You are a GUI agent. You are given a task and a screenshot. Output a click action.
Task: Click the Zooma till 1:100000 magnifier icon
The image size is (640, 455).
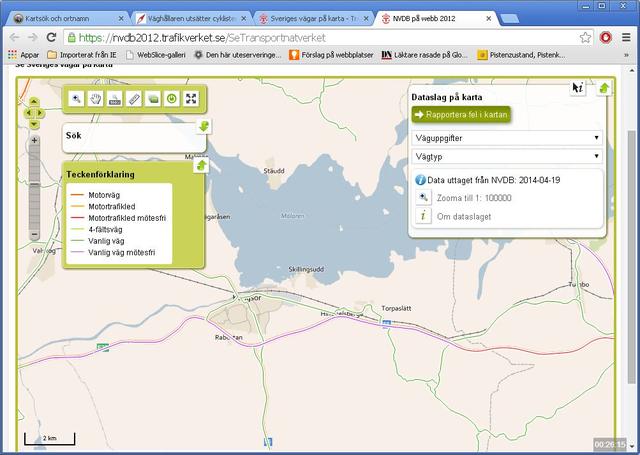[423, 198]
